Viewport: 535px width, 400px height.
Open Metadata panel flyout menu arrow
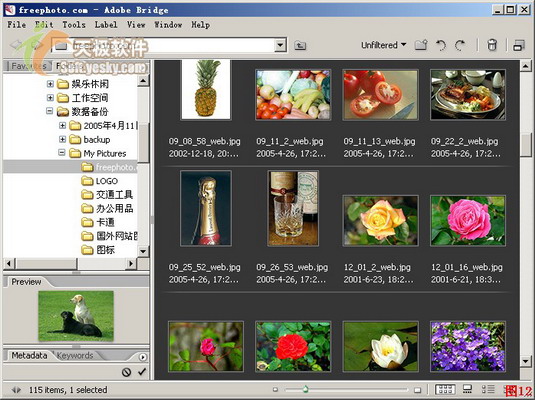tap(143, 357)
